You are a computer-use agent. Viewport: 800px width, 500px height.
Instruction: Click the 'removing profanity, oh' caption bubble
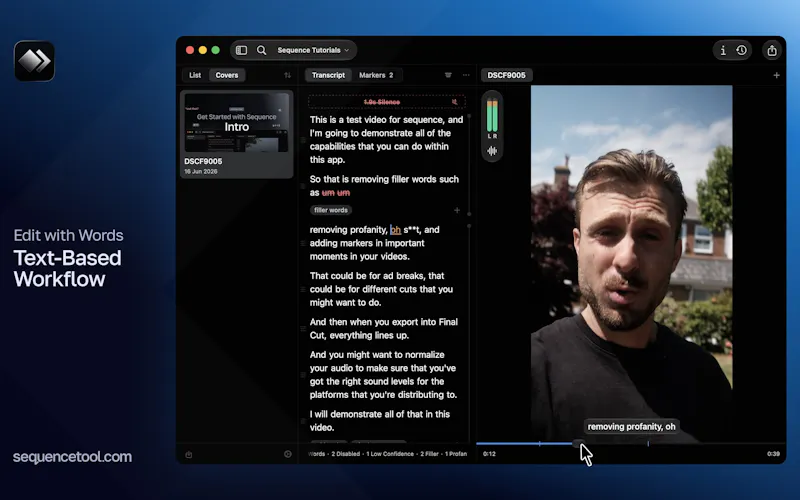coord(631,427)
